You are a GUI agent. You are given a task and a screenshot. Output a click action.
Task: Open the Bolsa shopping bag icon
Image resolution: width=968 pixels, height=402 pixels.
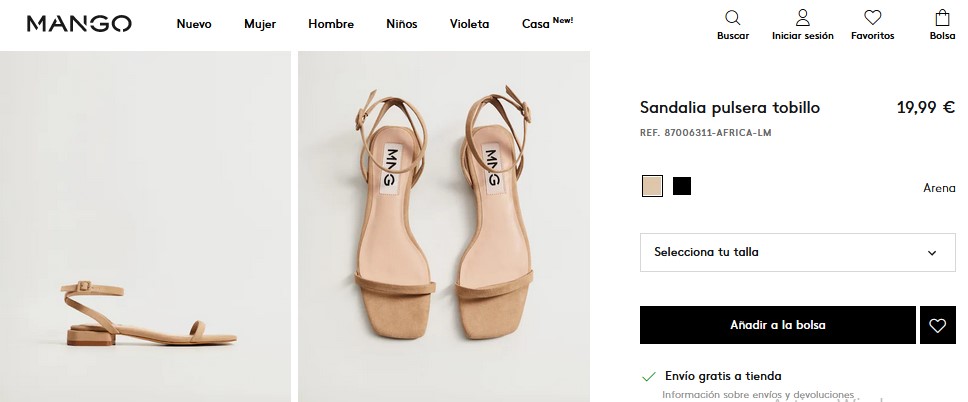click(942, 18)
